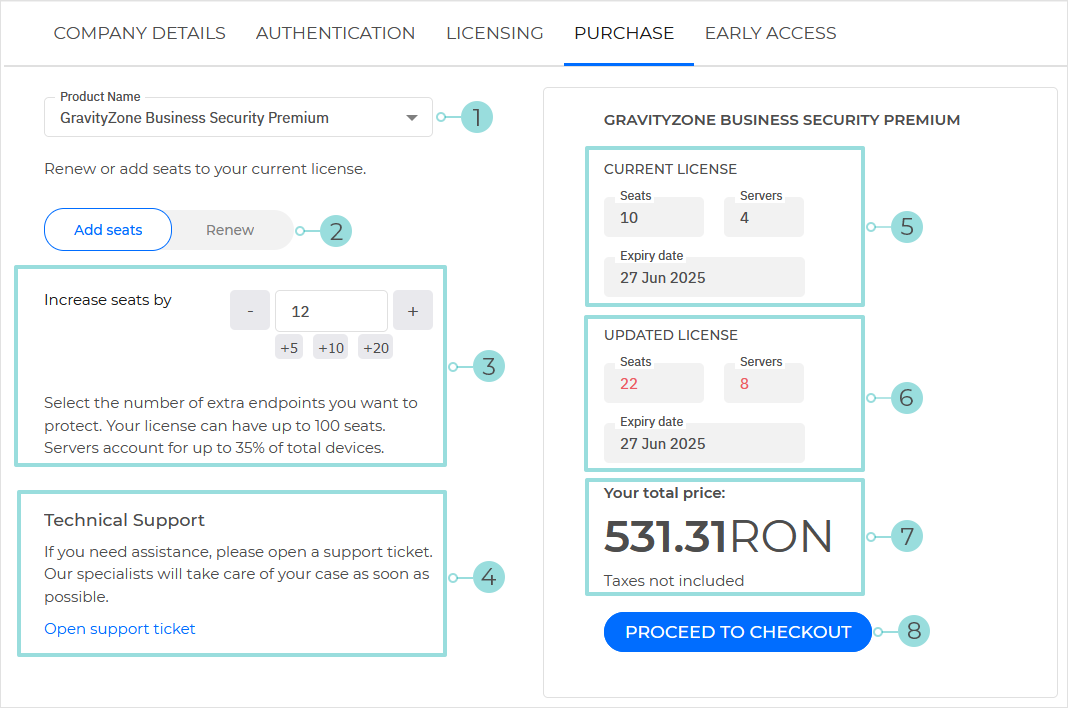
Task: Switch to the LICENSING tab
Action: click(494, 32)
